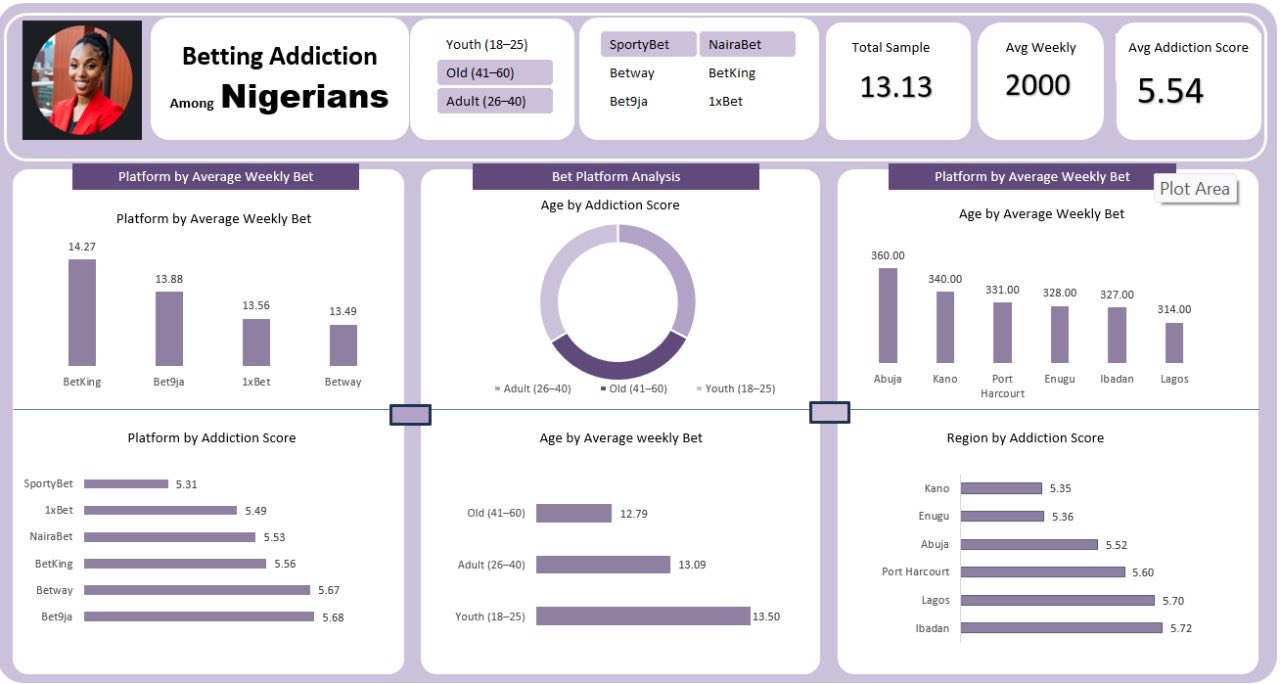This screenshot has width=1280, height=684.
Task: Toggle the Adult (26–40) slicer item
Action: [x=494, y=101]
